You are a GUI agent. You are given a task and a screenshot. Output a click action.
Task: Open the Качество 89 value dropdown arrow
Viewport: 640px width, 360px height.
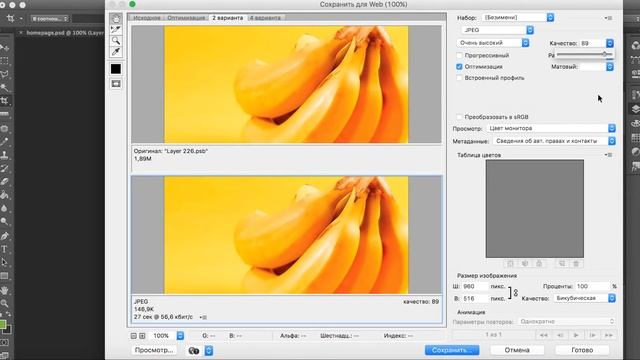[609, 43]
